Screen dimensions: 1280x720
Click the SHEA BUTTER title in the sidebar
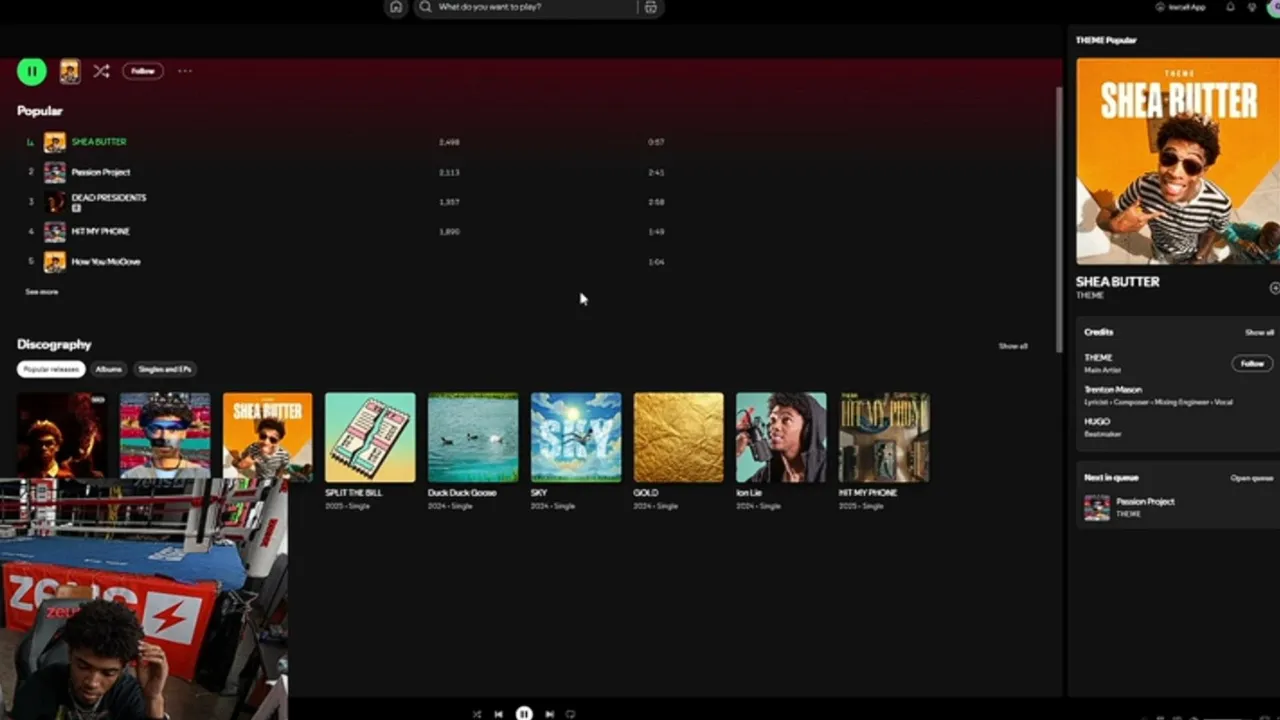(1118, 282)
